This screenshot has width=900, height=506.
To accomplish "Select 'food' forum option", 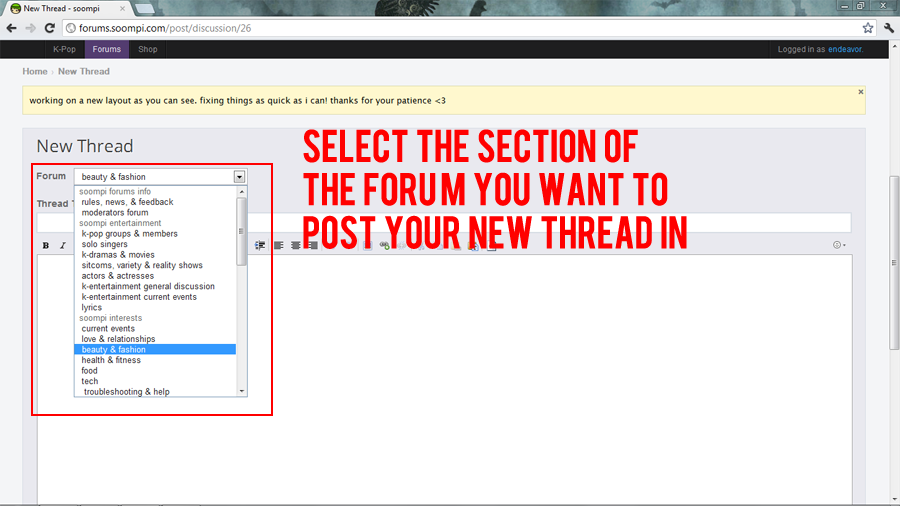I will (90, 371).
